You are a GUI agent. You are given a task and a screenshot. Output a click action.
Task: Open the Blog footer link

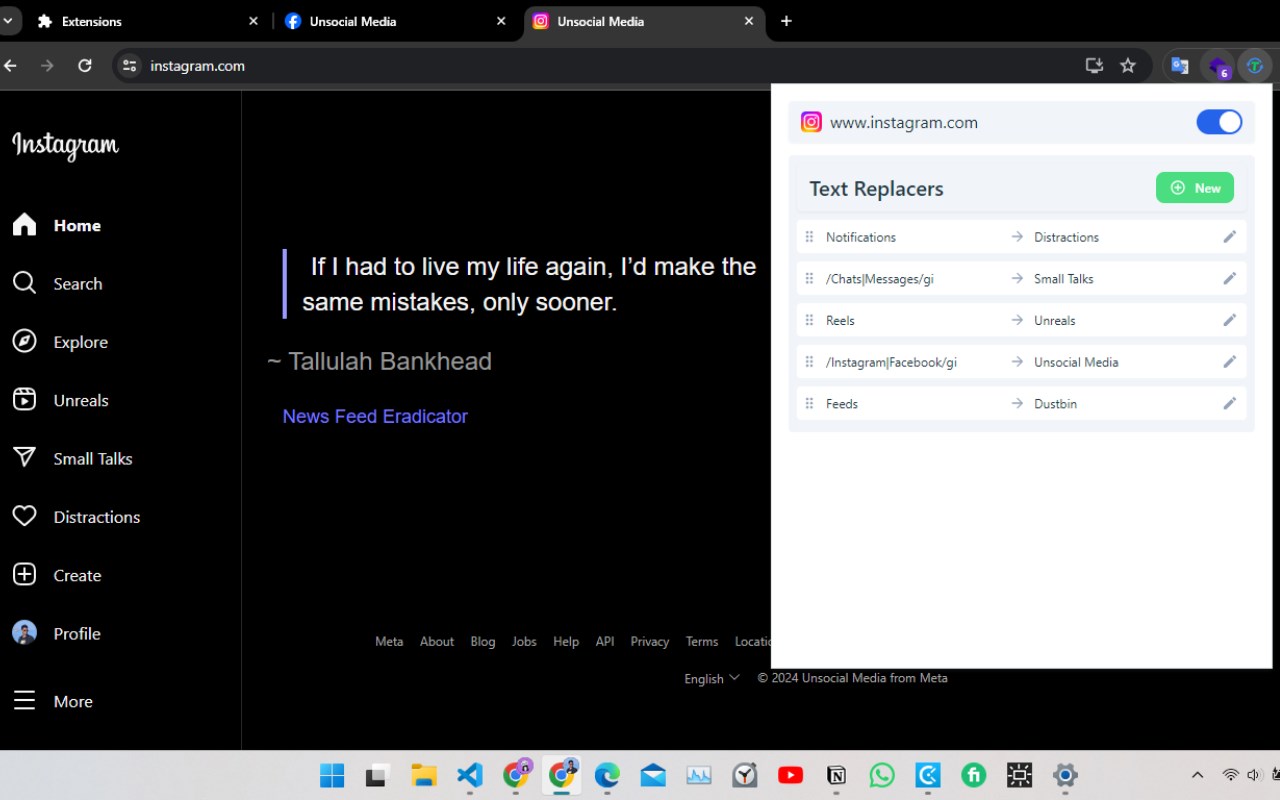point(483,642)
